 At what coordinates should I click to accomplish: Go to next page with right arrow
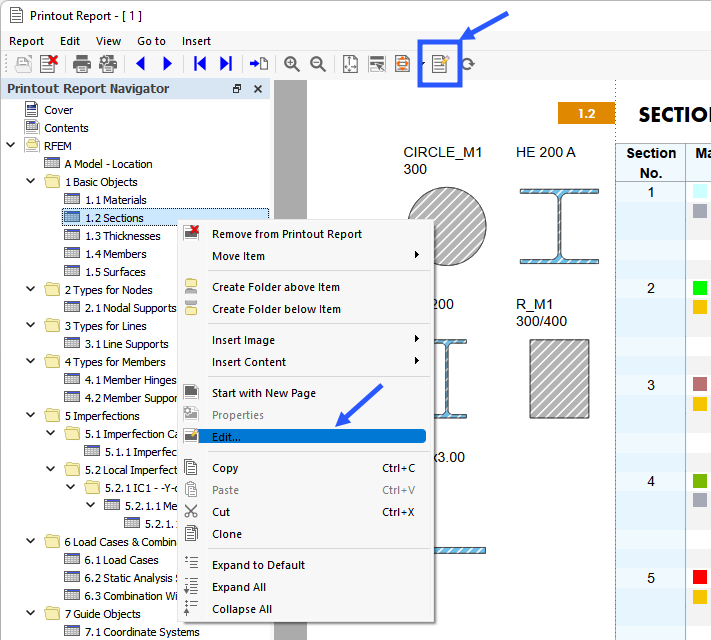coord(167,64)
